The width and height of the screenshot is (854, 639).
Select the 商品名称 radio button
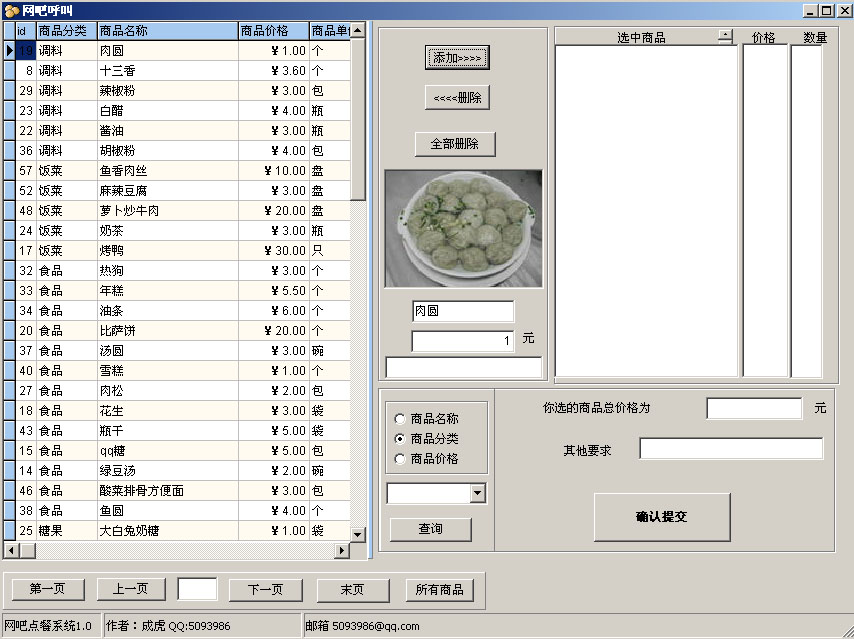pos(401,419)
